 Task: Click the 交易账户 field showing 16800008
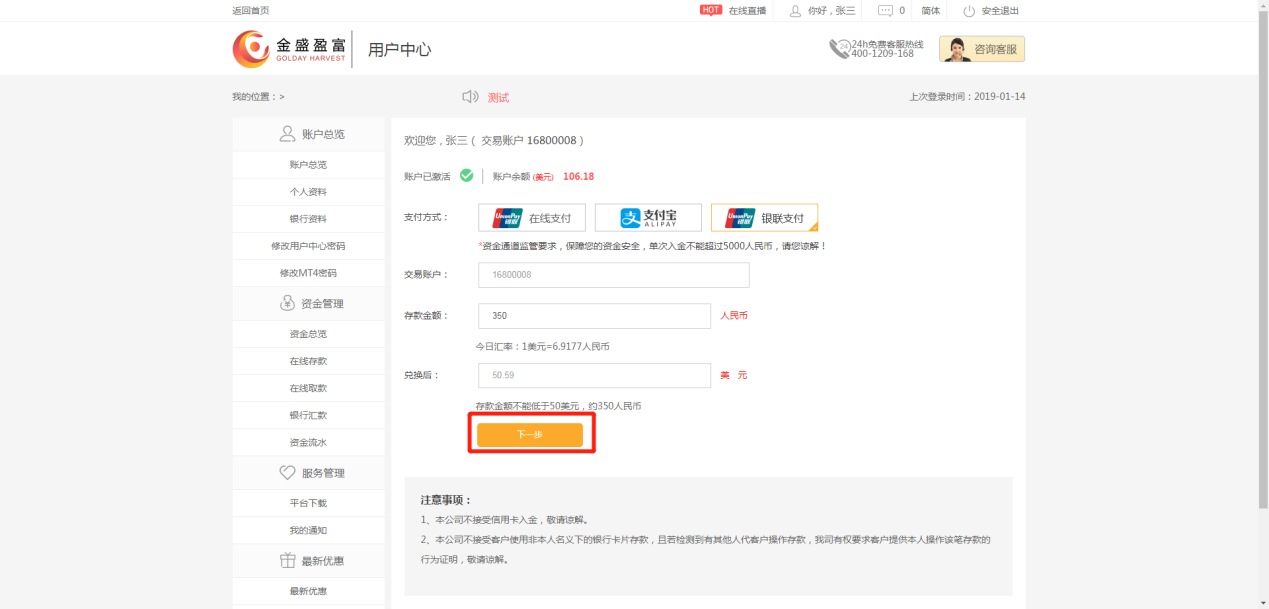coord(614,275)
